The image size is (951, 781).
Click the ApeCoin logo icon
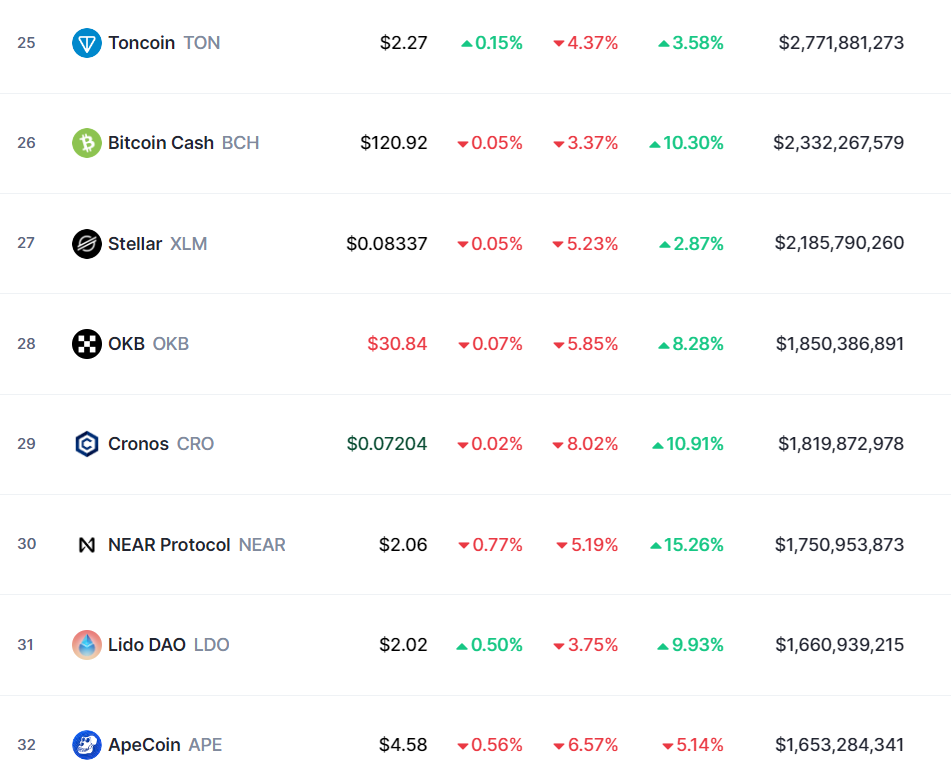coord(87,745)
